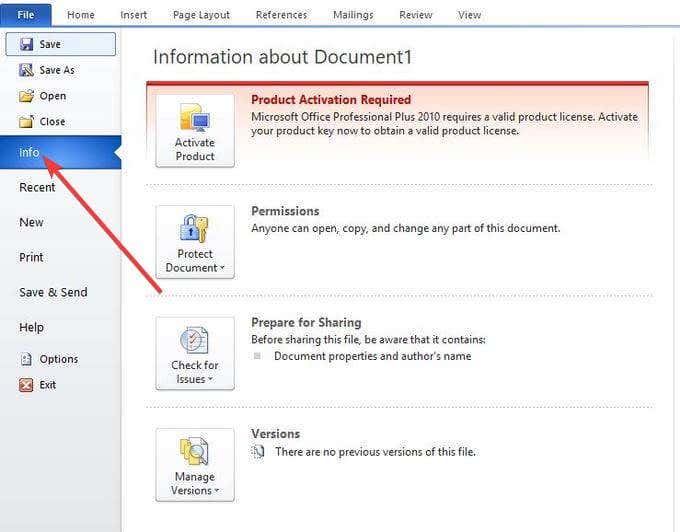Click the Protect Document lock-and-key icon

(194, 228)
